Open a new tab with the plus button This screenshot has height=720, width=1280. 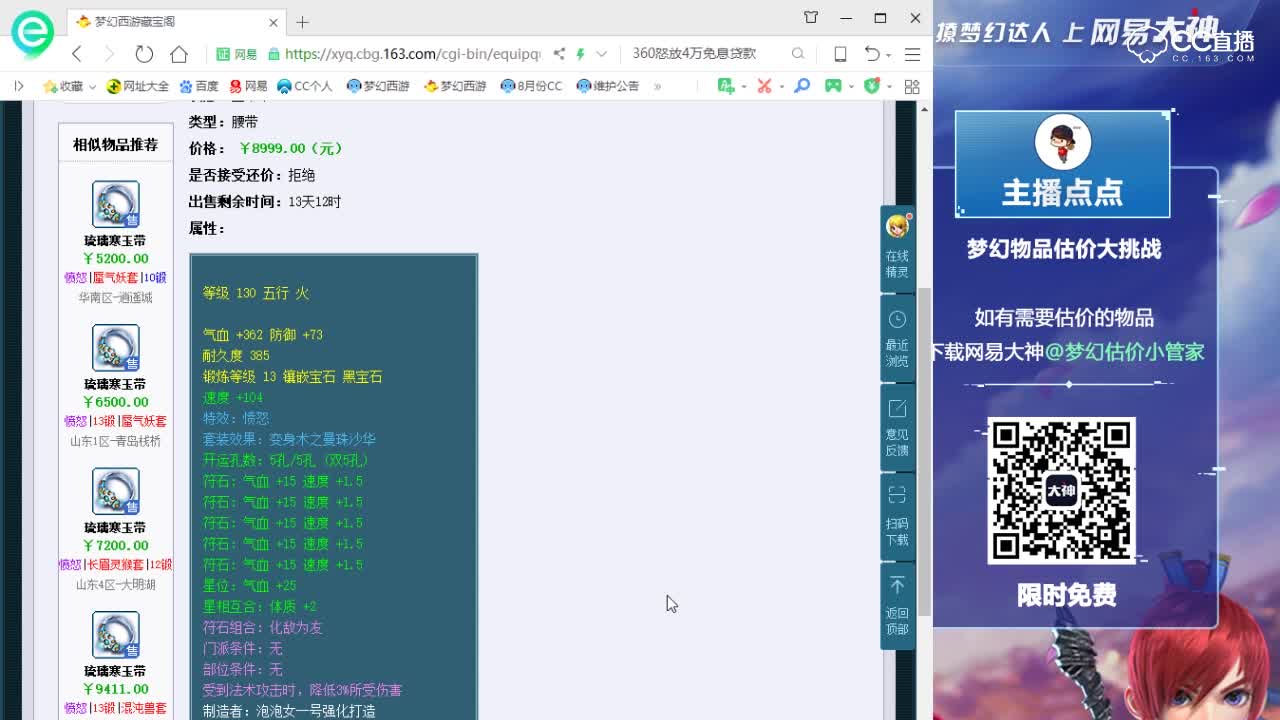pyautogui.click(x=302, y=21)
